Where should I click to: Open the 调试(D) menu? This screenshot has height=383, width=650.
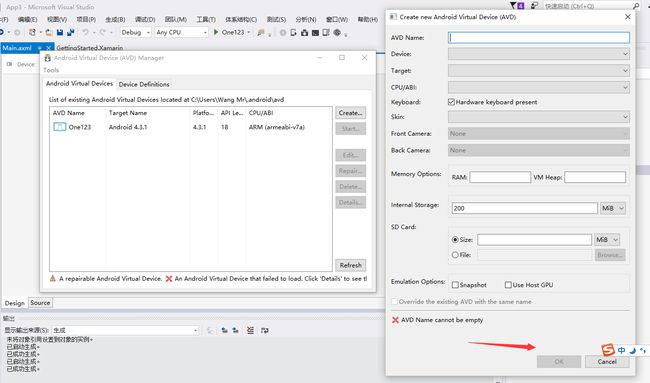(x=145, y=19)
